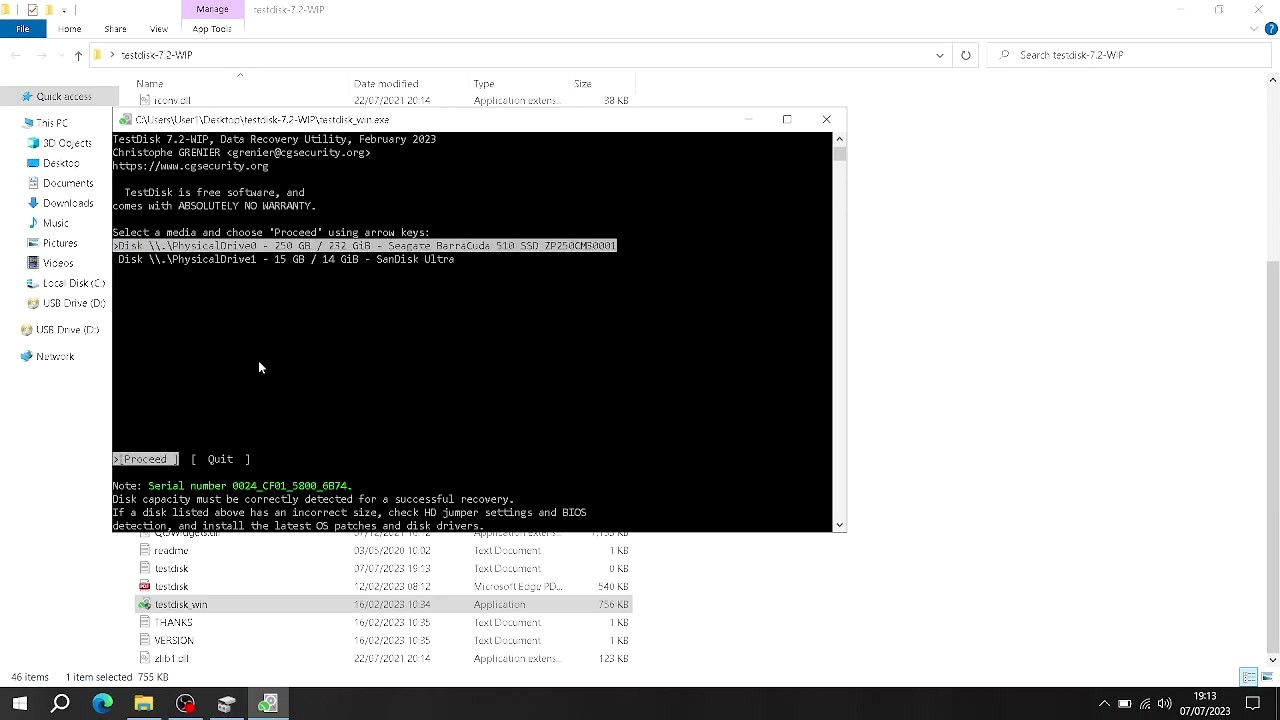The image size is (1280, 720).
Task: Open the Home ribbon tab
Action: click(69, 29)
